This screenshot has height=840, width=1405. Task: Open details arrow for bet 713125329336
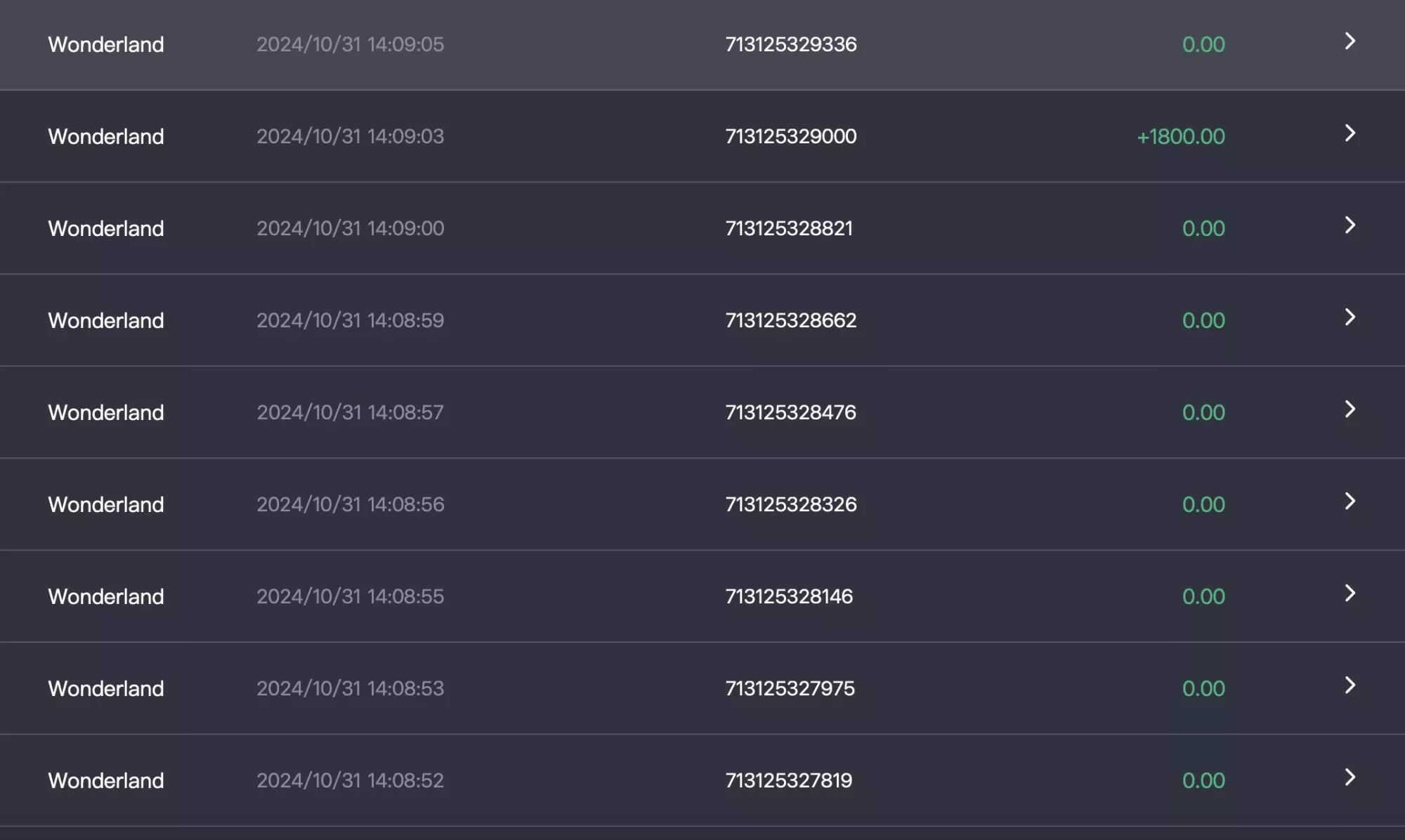[1350, 41]
